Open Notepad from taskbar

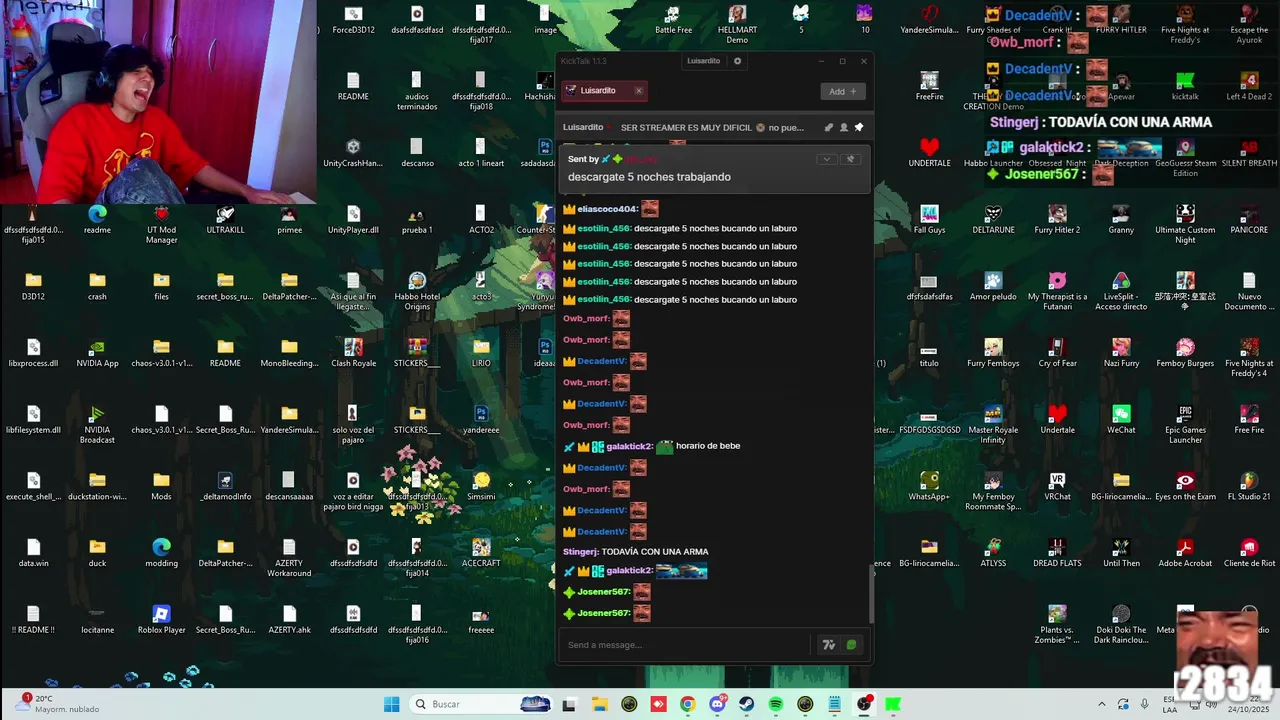(x=835, y=704)
